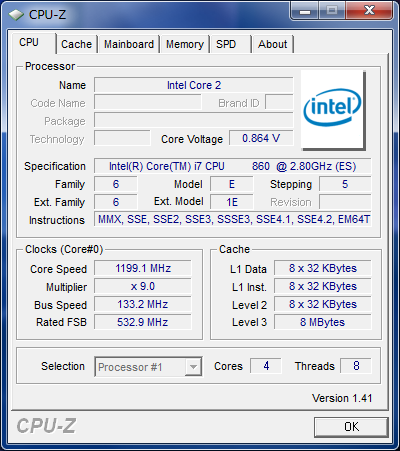Click the Ext. Family value field
Screen dimensions: 400x451
(x=115, y=202)
